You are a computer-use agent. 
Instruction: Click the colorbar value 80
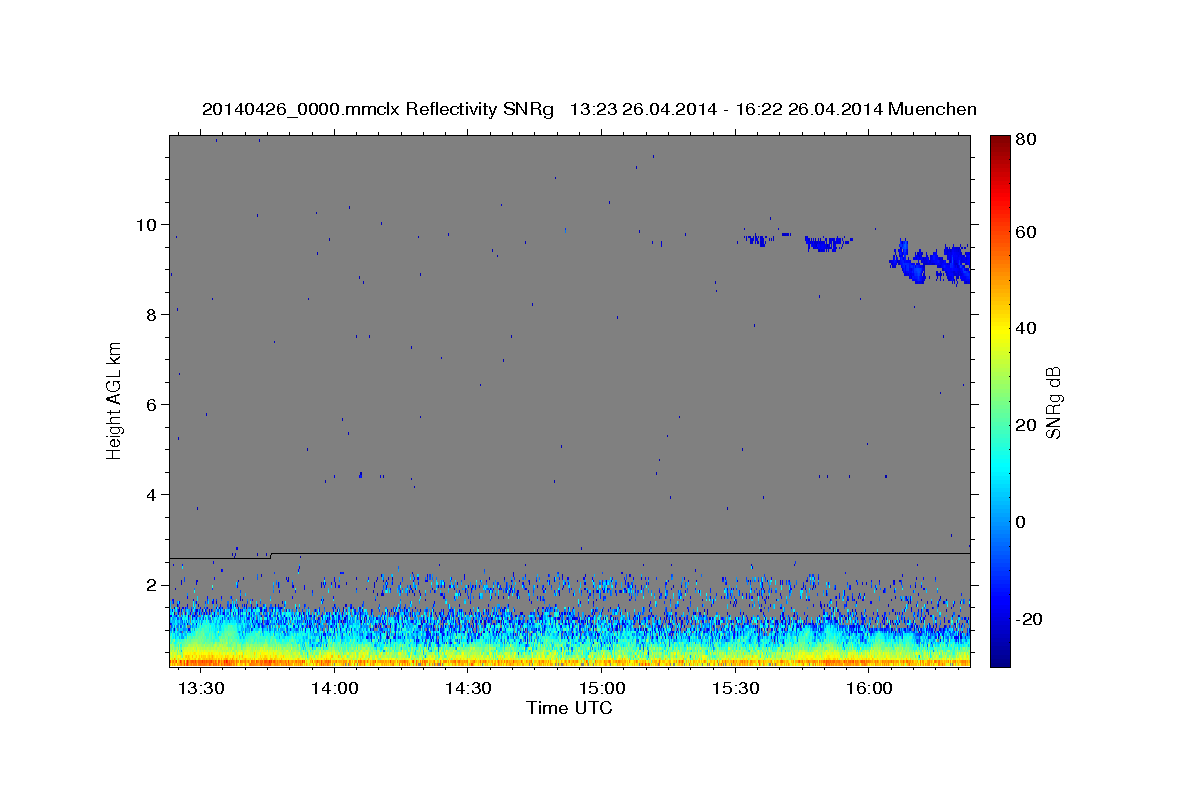click(1026, 140)
